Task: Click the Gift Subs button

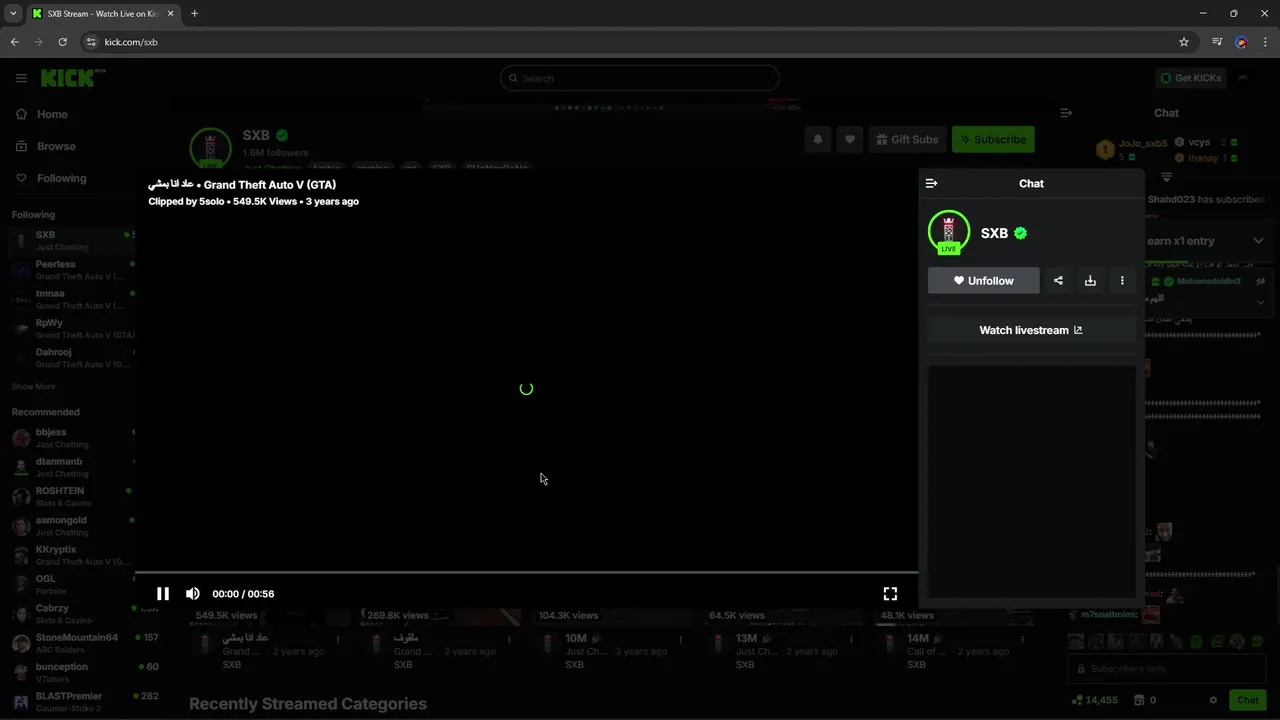Action: (906, 140)
